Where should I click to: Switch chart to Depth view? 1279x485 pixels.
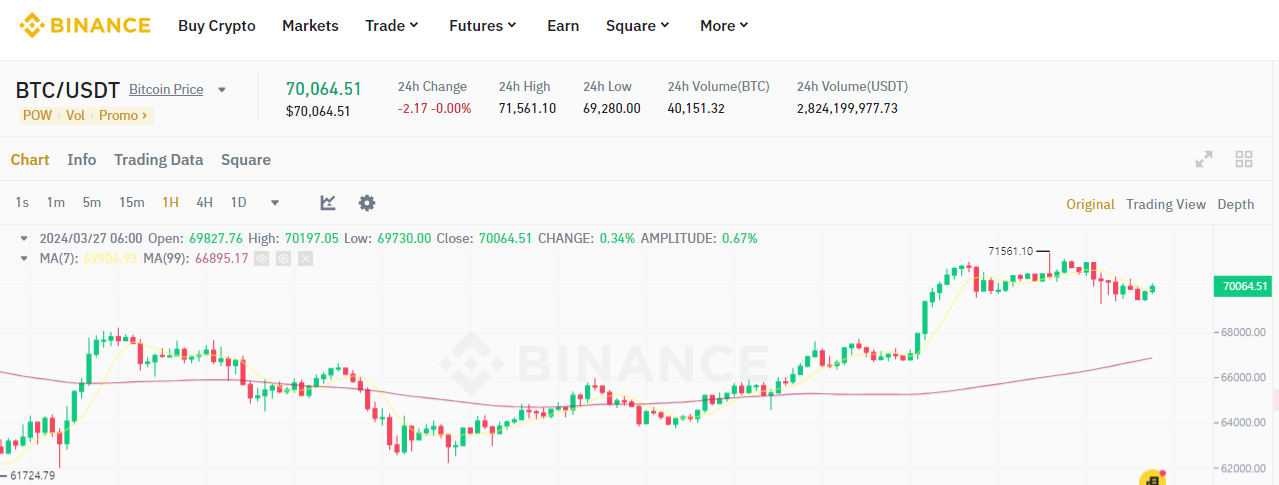(1235, 204)
